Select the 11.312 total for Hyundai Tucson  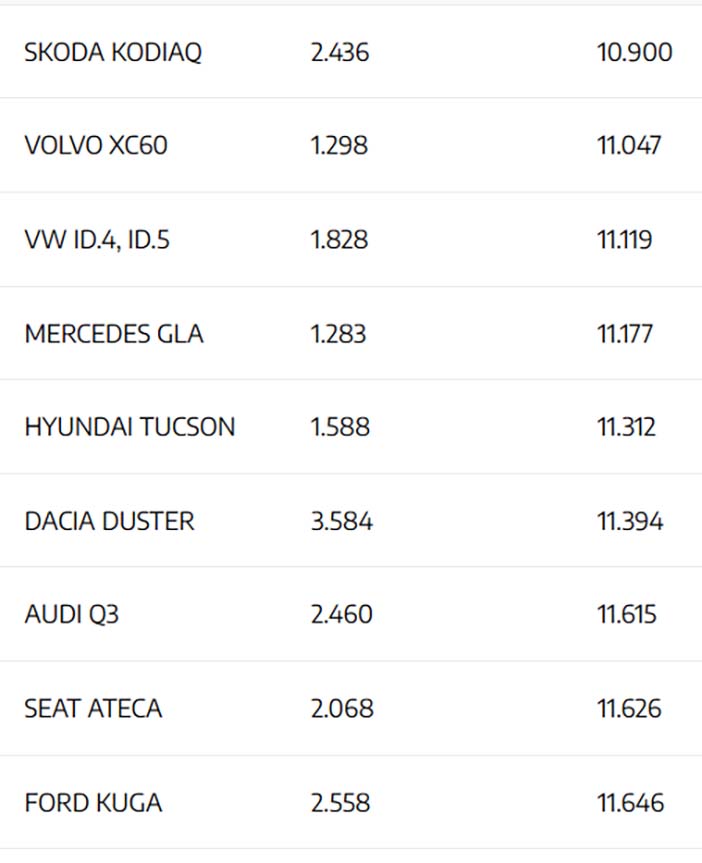click(627, 427)
